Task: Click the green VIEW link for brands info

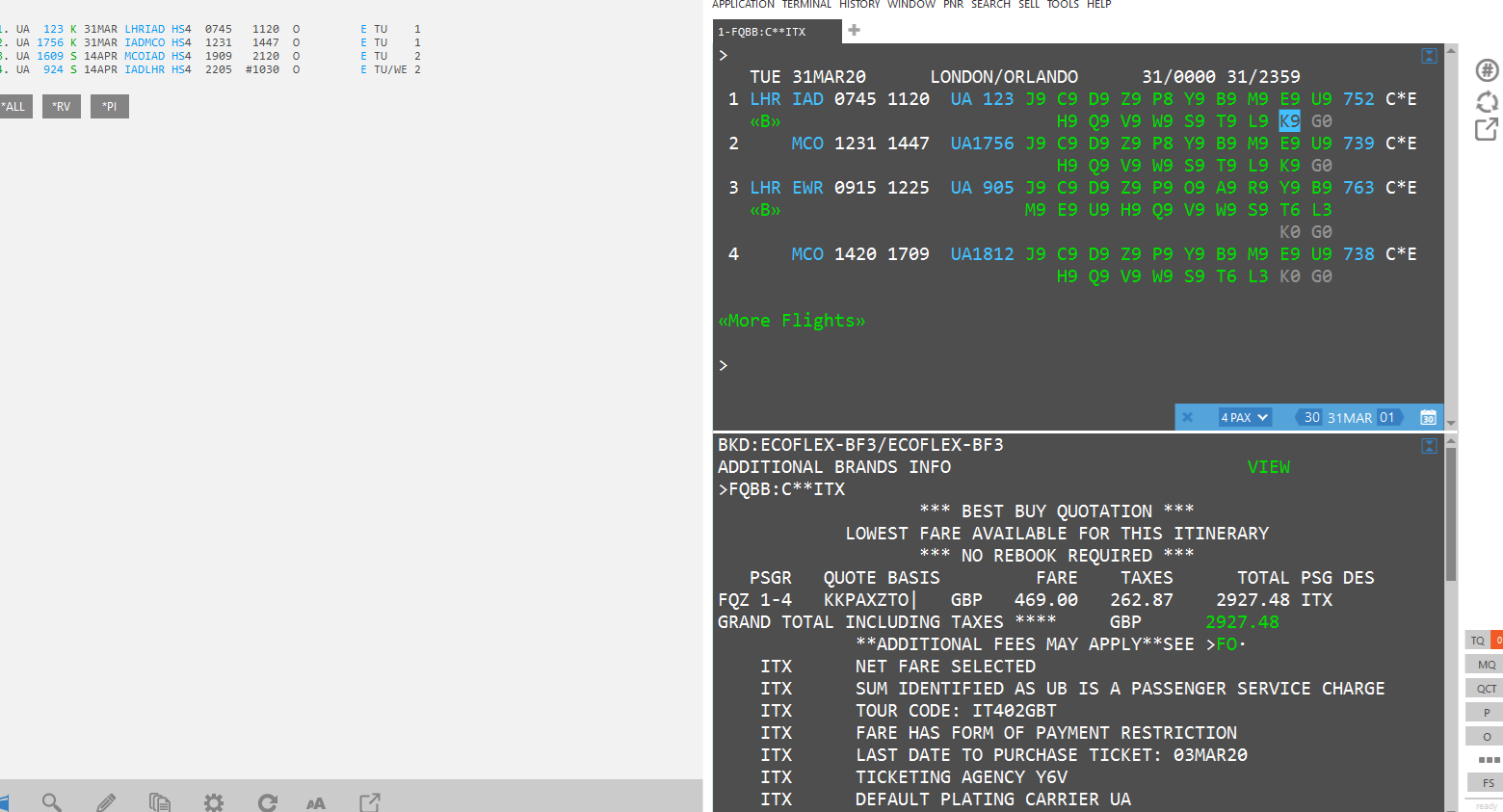Action: [x=1269, y=467]
